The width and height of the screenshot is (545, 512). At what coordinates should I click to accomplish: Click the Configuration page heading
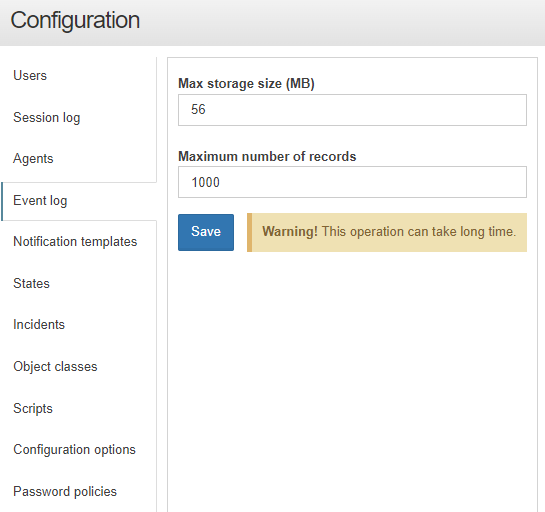tap(75, 20)
